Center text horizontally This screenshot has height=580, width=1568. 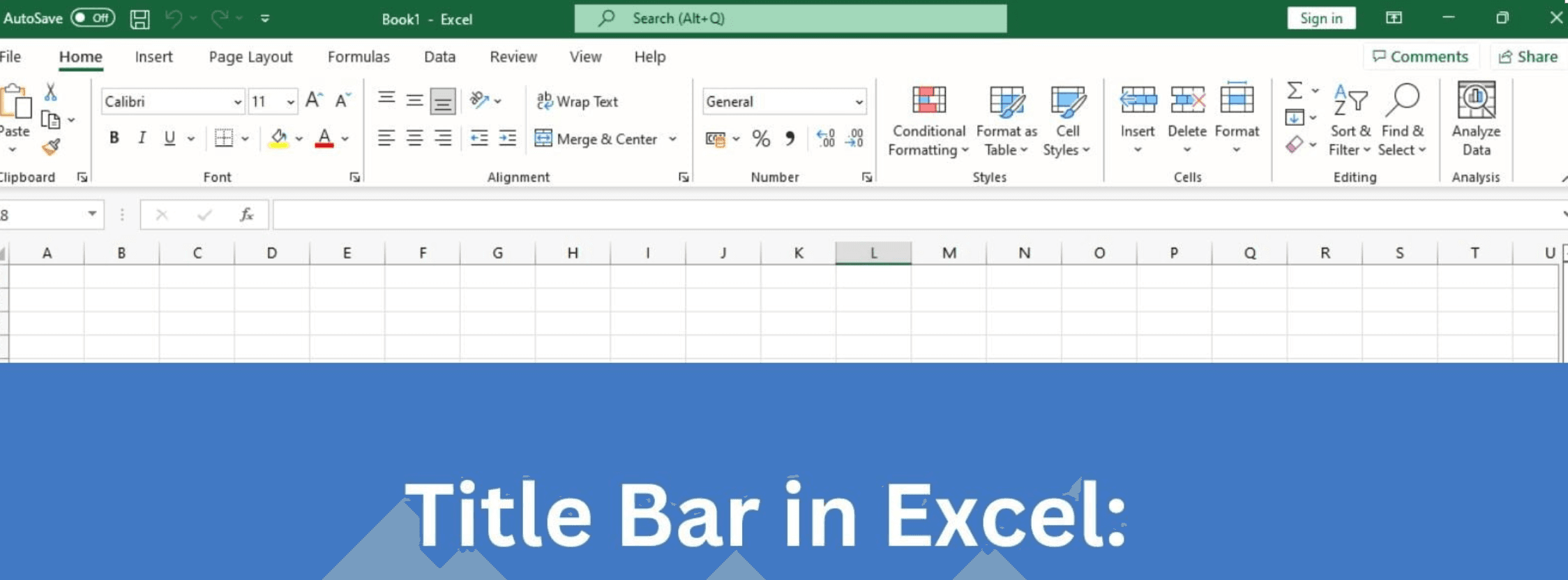pyautogui.click(x=414, y=138)
